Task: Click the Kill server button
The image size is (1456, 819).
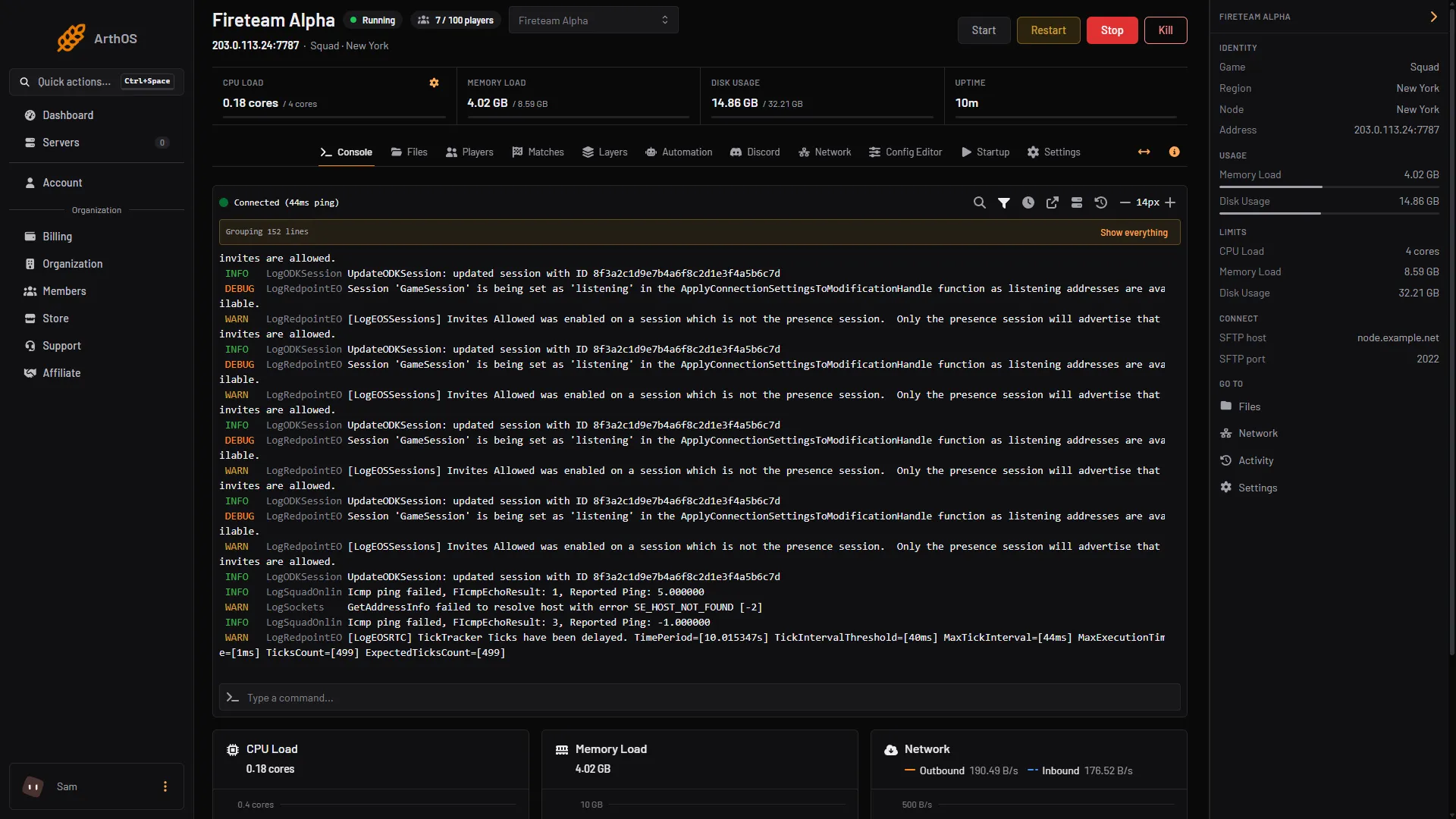Action: 1166,30
